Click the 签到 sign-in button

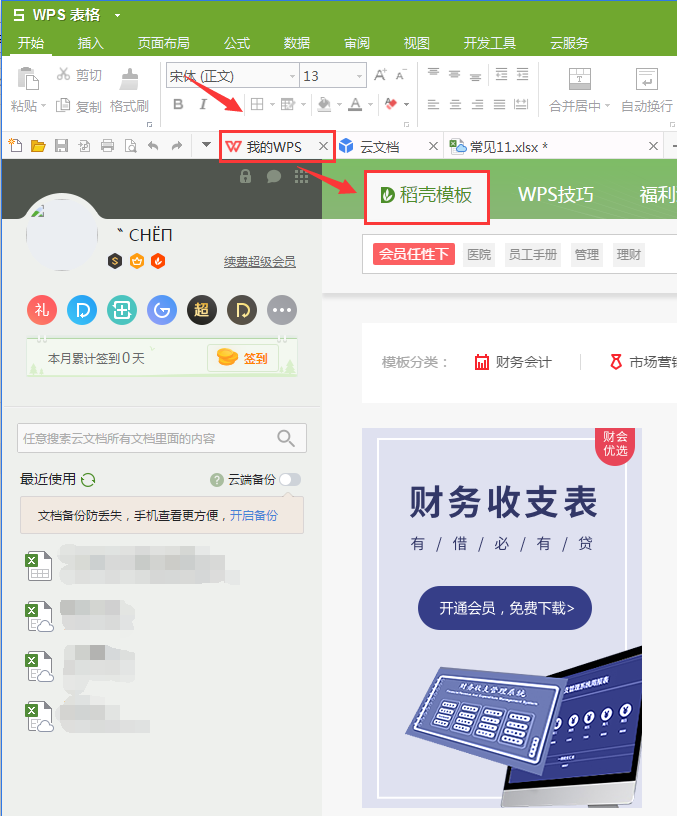click(x=243, y=358)
